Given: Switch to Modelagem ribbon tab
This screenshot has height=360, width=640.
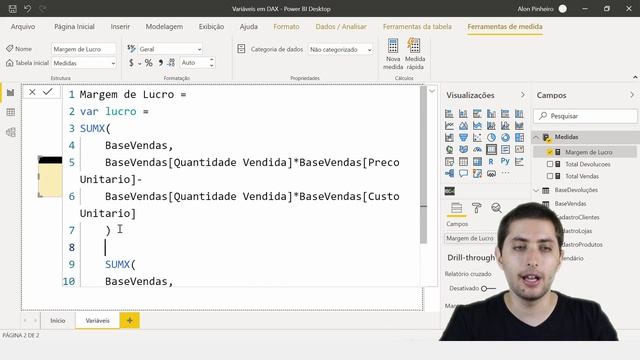Looking at the screenshot, I should (x=164, y=27).
